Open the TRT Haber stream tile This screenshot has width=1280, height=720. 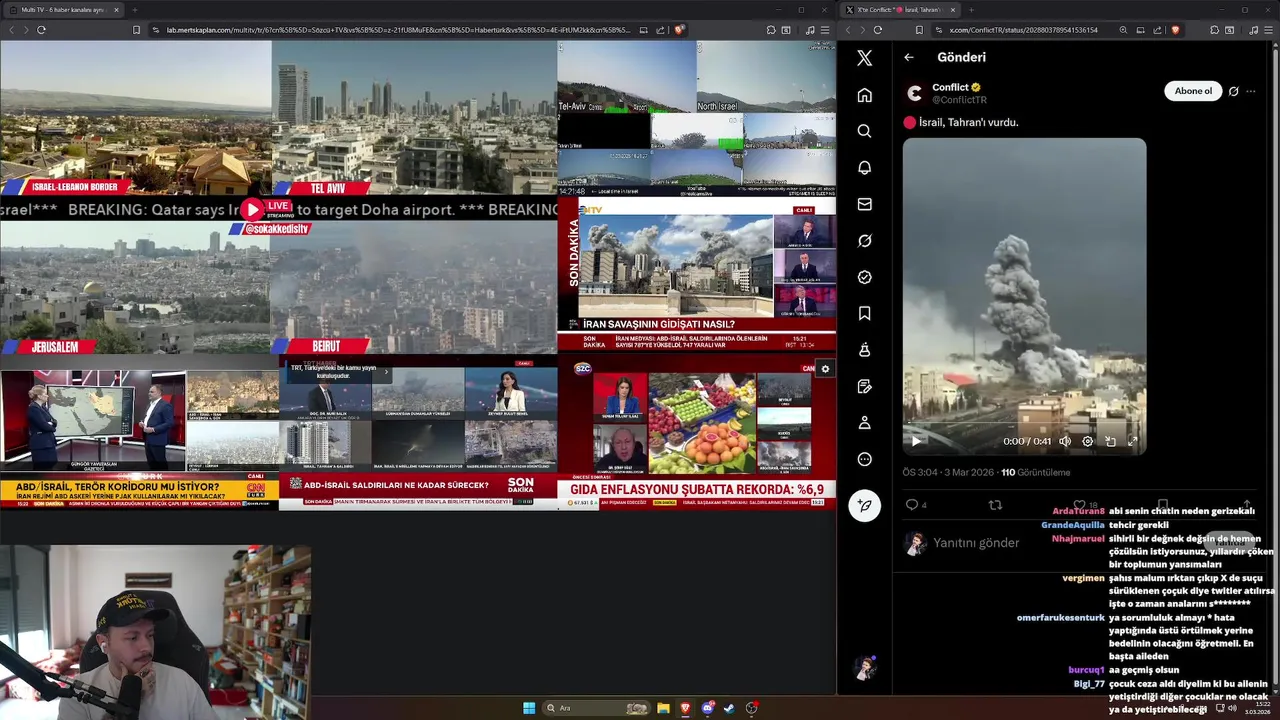[418, 433]
